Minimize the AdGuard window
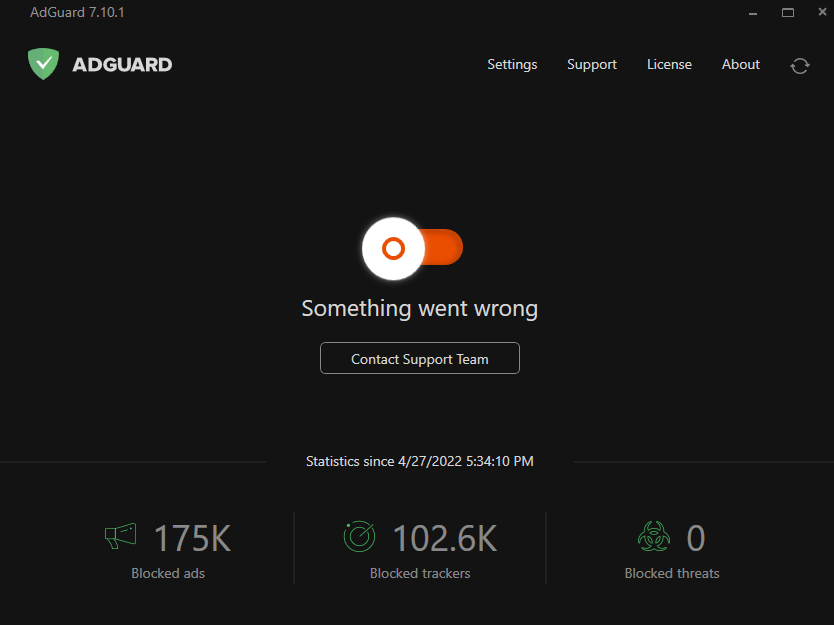The width and height of the screenshot is (834, 625). [751, 13]
